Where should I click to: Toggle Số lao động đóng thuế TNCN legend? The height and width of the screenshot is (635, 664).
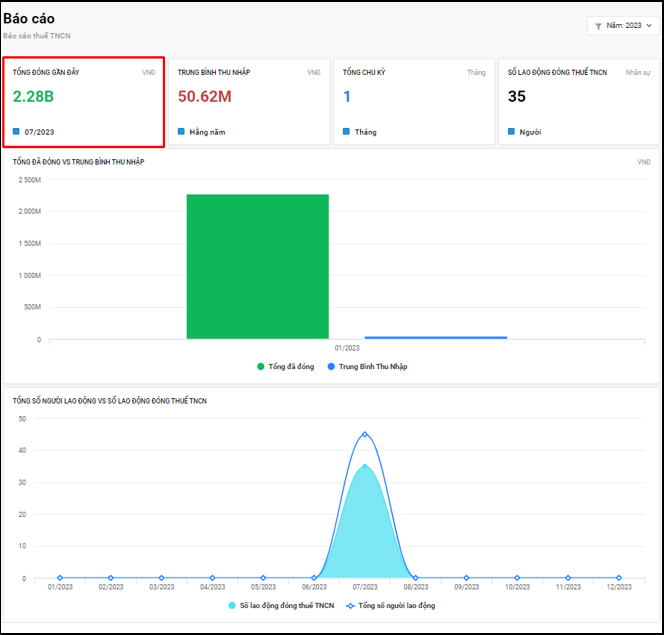(x=281, y=605)
